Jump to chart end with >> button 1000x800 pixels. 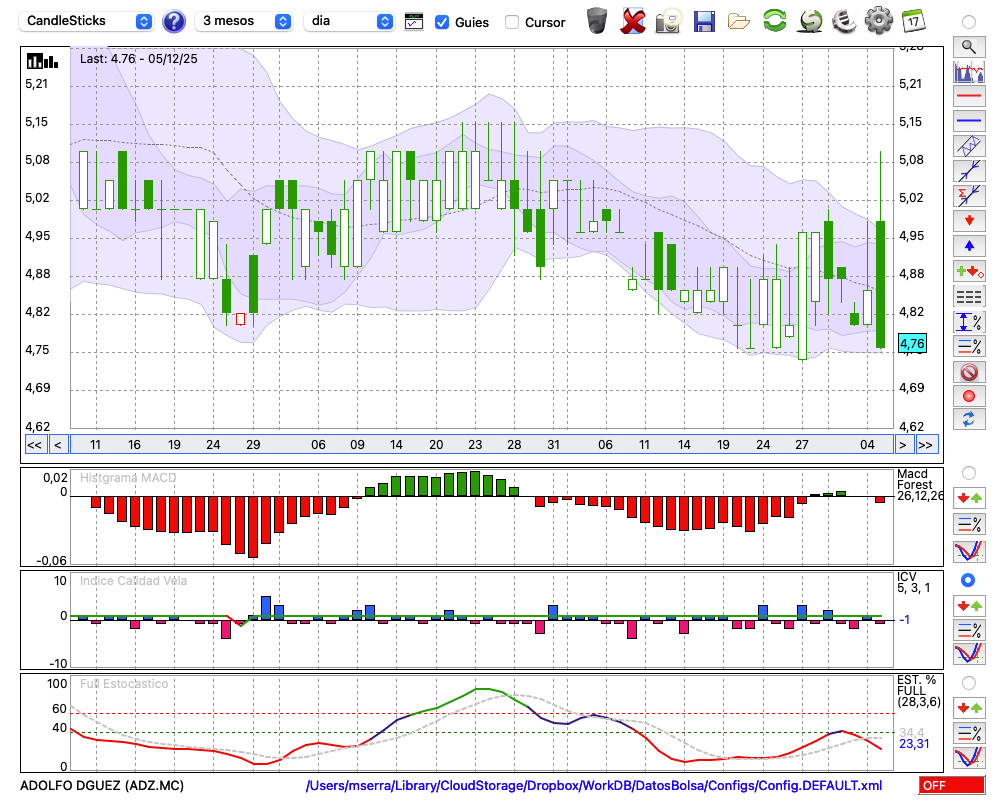926,445
